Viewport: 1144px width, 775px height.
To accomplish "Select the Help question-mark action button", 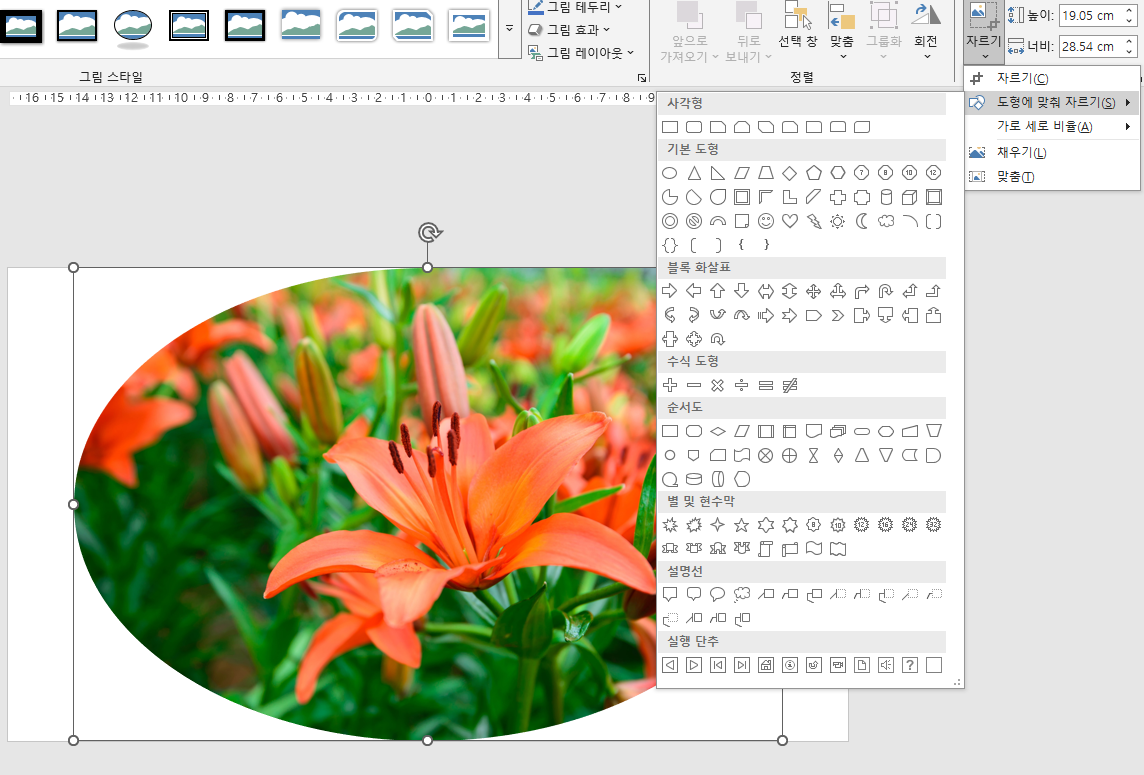I will click(910, 665).
